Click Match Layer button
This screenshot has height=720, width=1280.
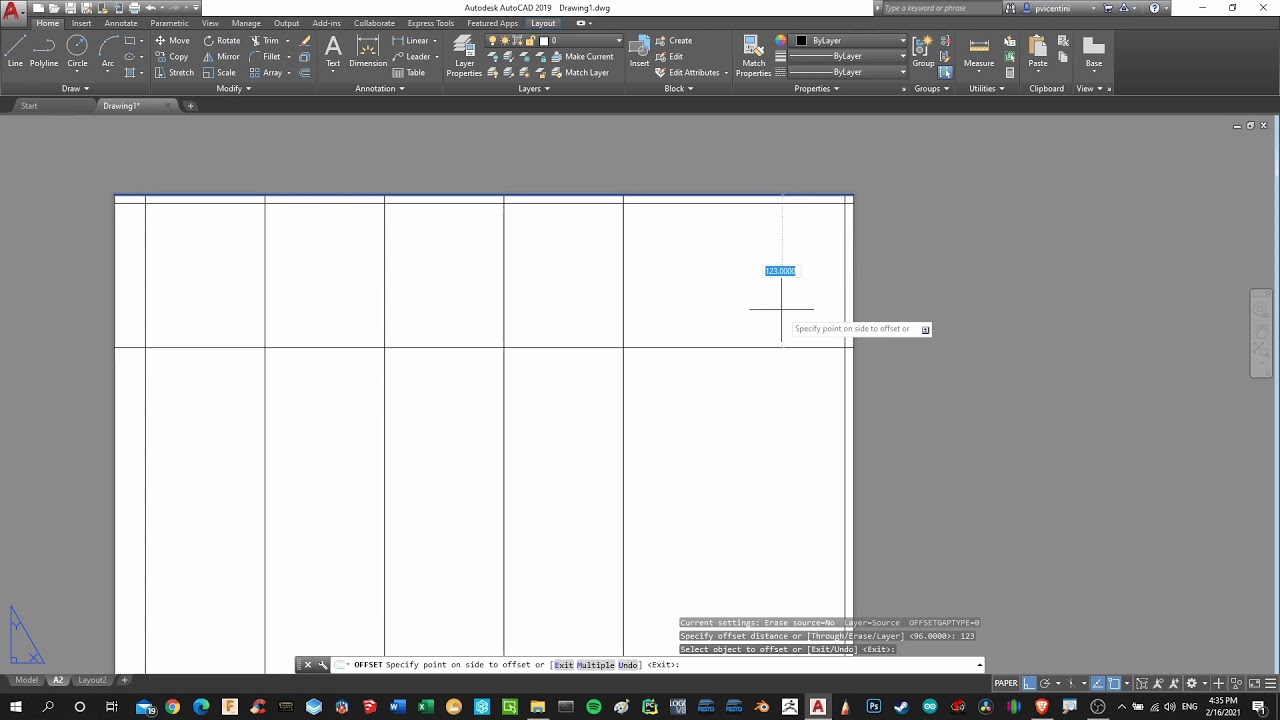[579, 73]
